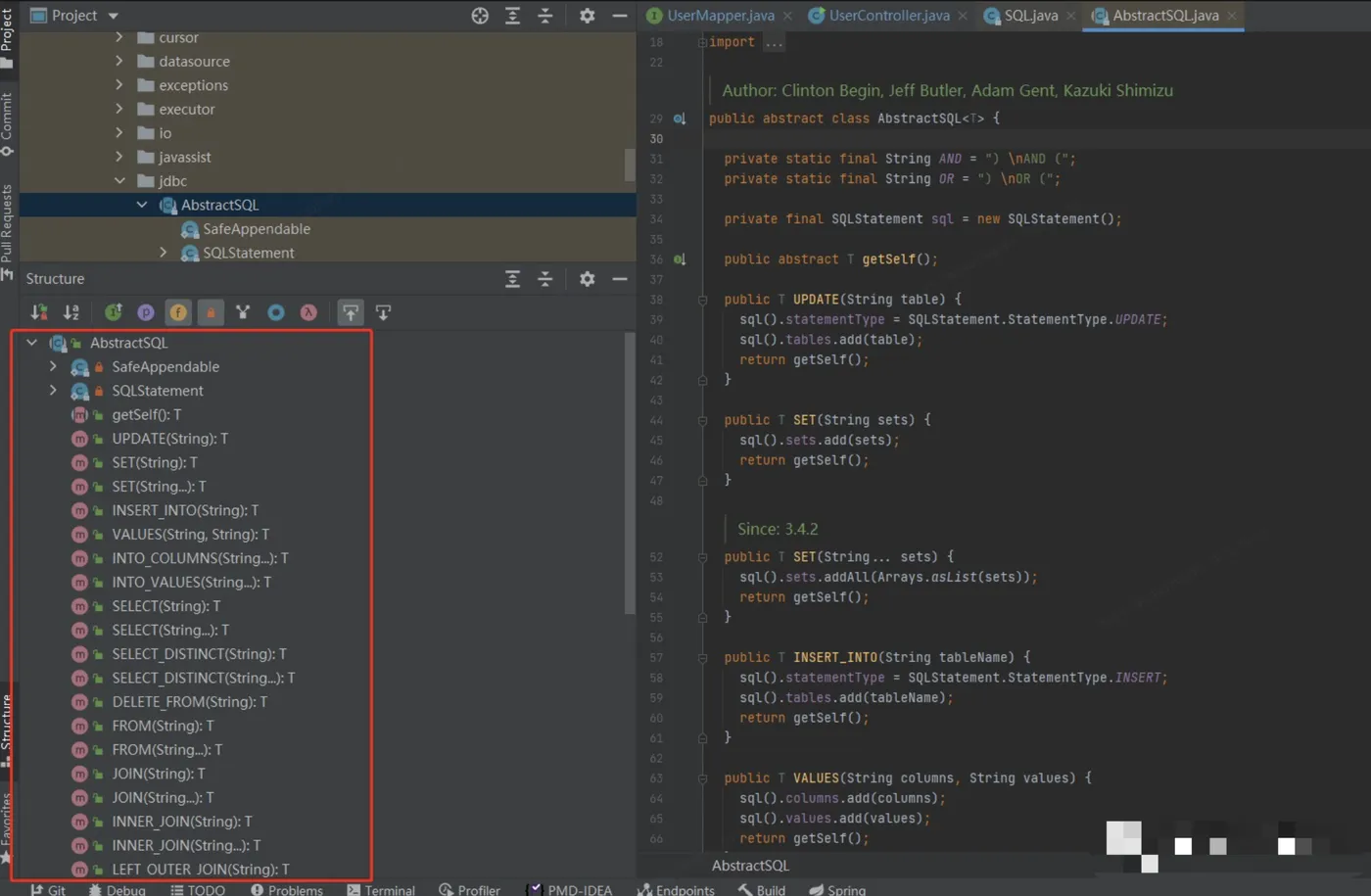1371x896 pixels.
Task: Open Terminal tool window in bottom bar
Action: pos(381,889)
